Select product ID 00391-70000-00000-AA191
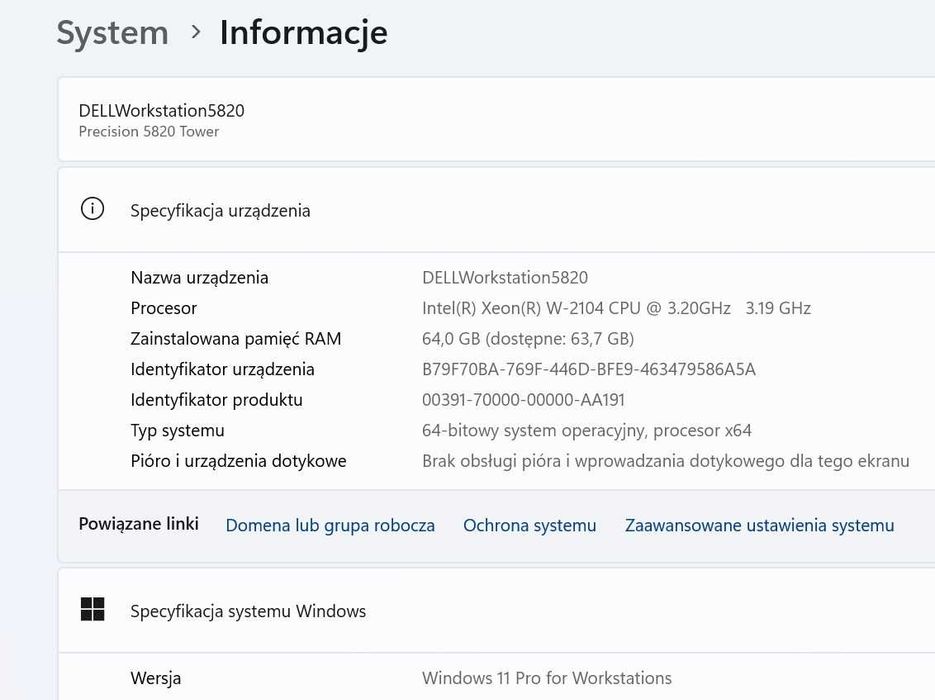This screenshot has width=935, height=700. (524, 400)
